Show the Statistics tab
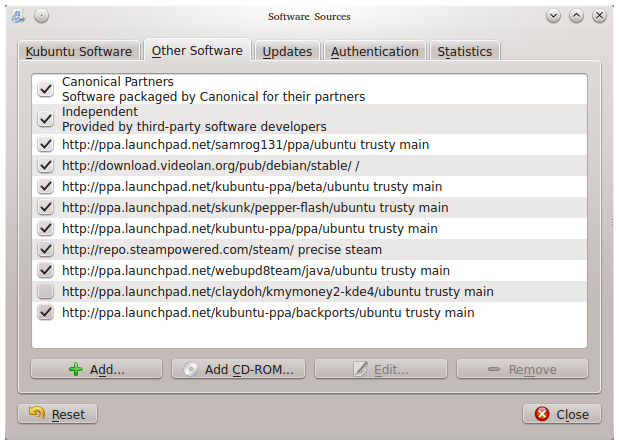619x445 pixels. 464,51
